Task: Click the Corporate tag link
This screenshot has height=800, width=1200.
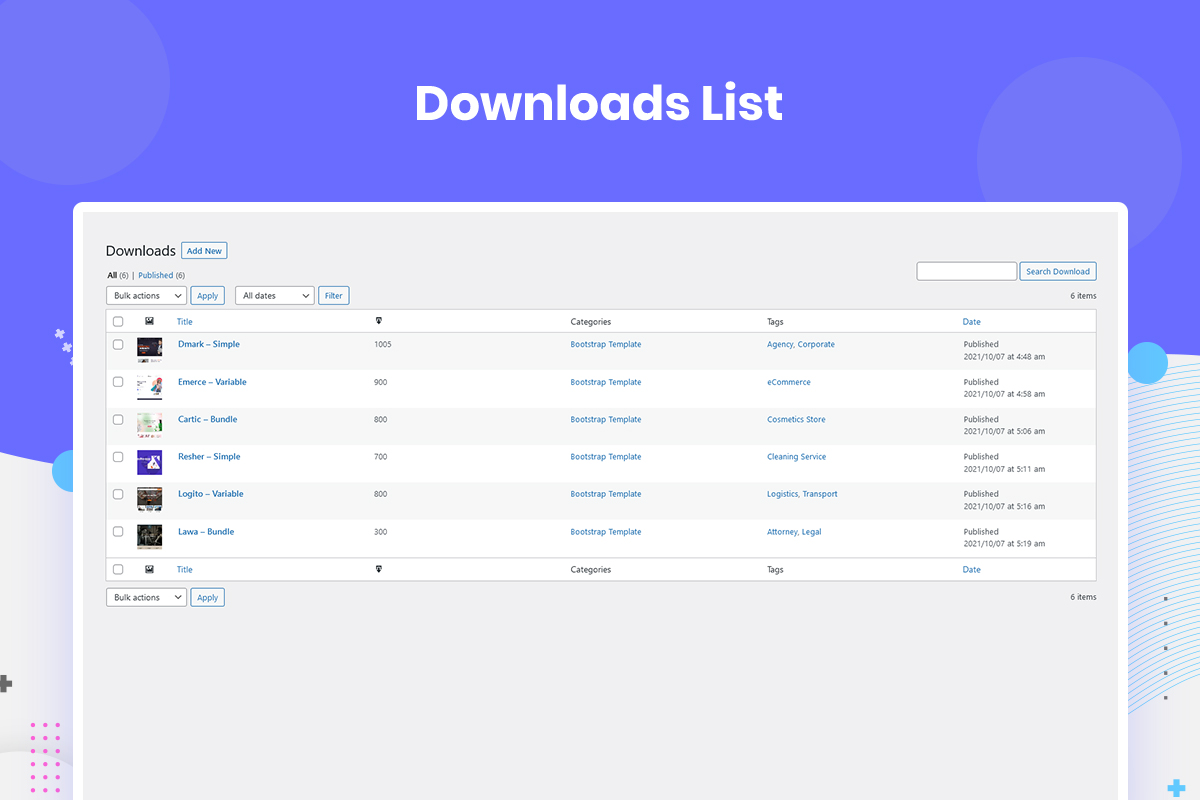Action: tap(816, 344)
